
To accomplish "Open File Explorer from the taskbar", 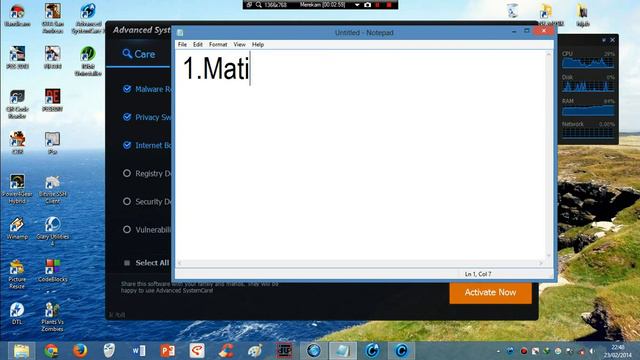I will point(21,351).
